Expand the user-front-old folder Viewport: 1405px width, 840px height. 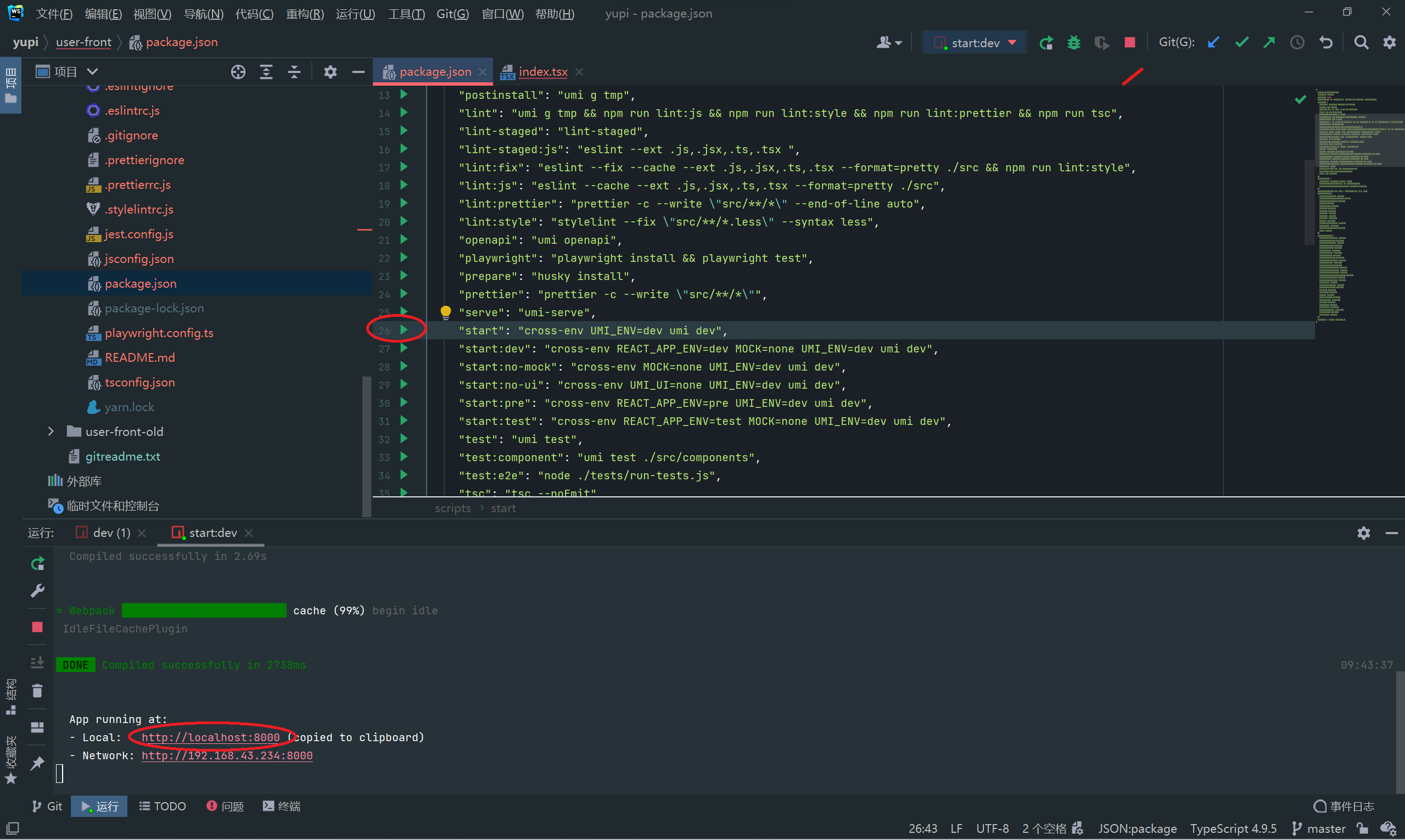(x=51, y=432)
